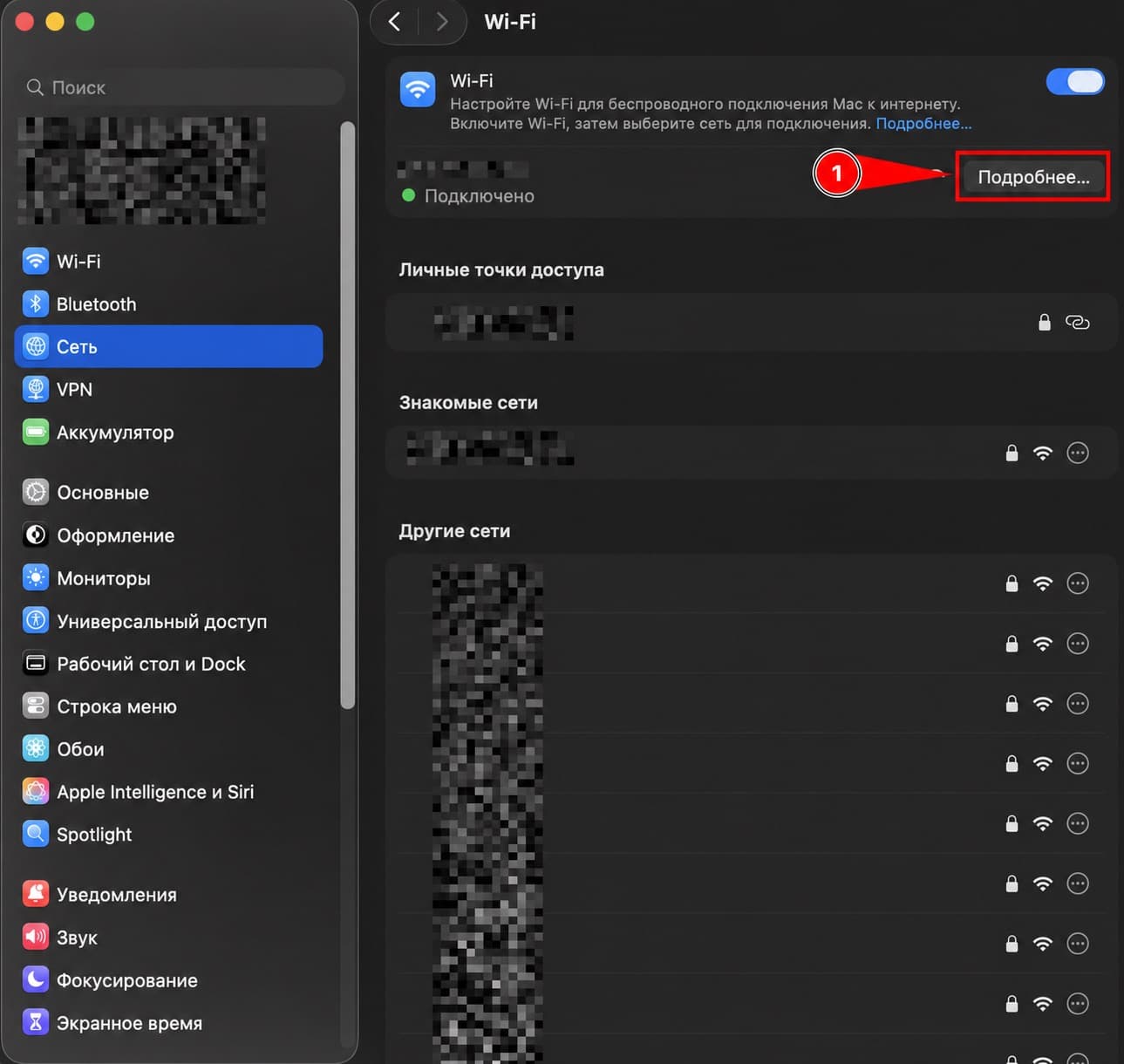Open Apple Intelligence и Siri
Screen dimensions: 1124x1064
point(168,791)
